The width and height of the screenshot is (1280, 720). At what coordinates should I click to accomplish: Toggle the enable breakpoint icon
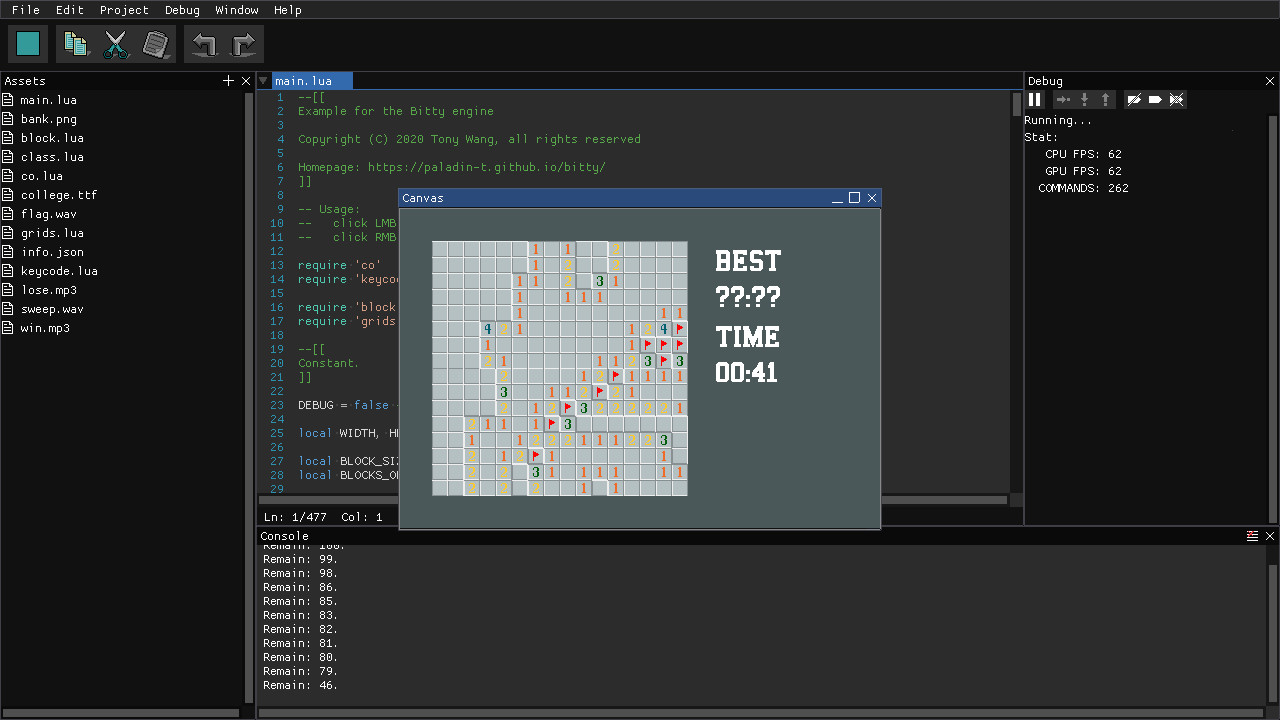click(1155, 99)
